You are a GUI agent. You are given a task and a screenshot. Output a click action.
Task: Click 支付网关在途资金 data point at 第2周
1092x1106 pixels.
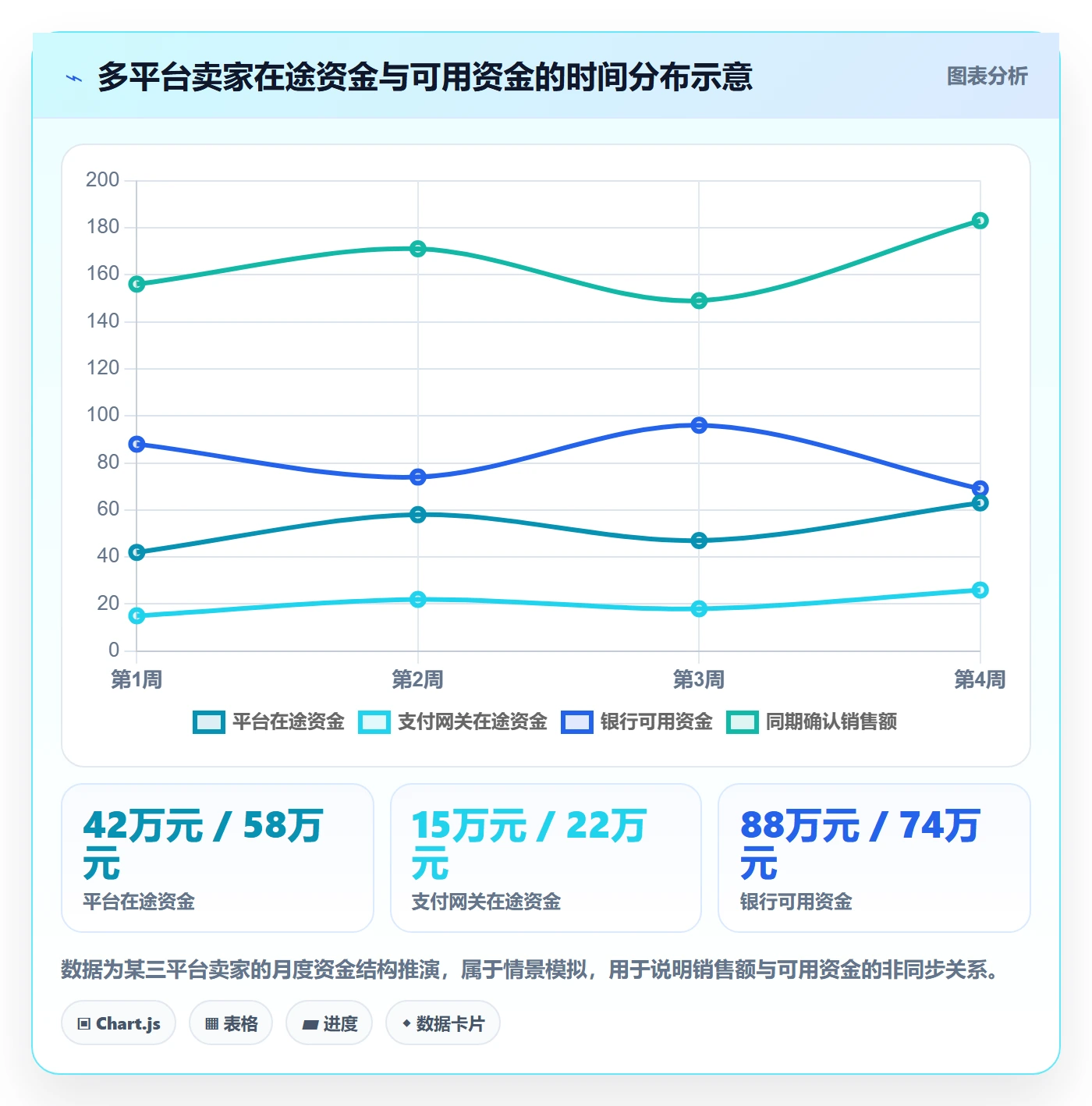pyautogui.click(x=418, y=600)
